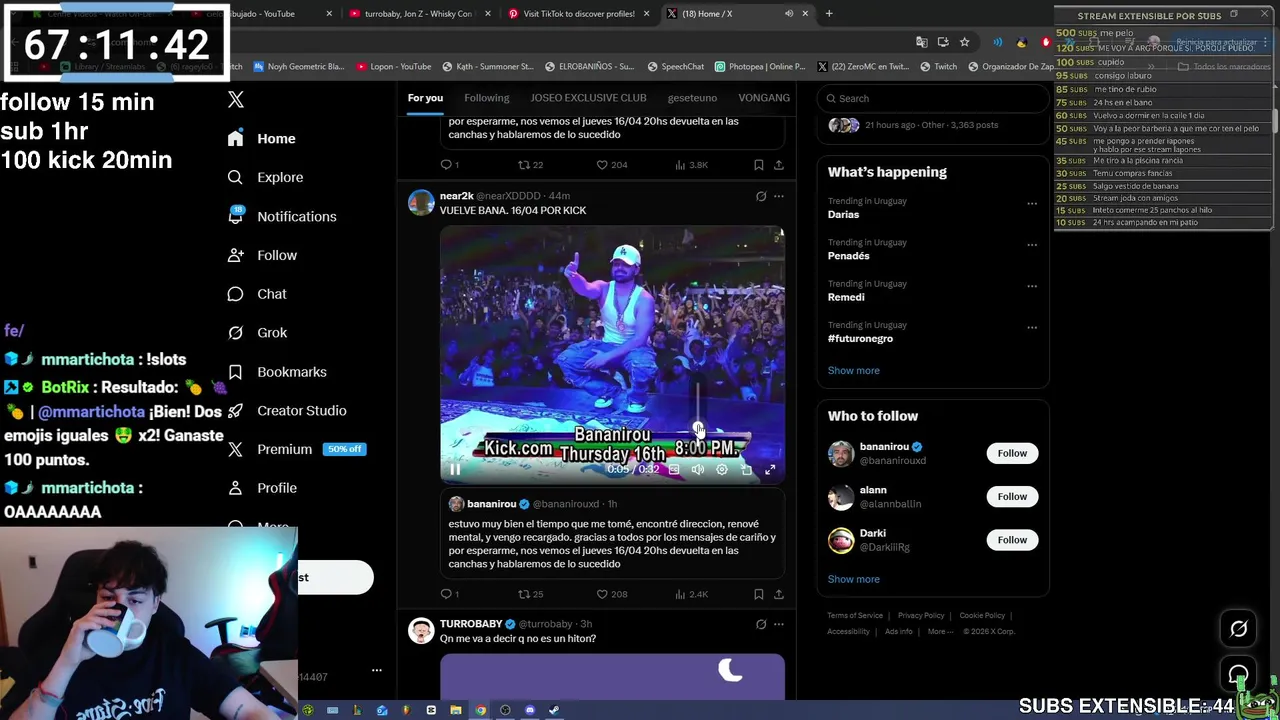Click the X search field
The image size is (1280, 720).
tap(933, 98)
